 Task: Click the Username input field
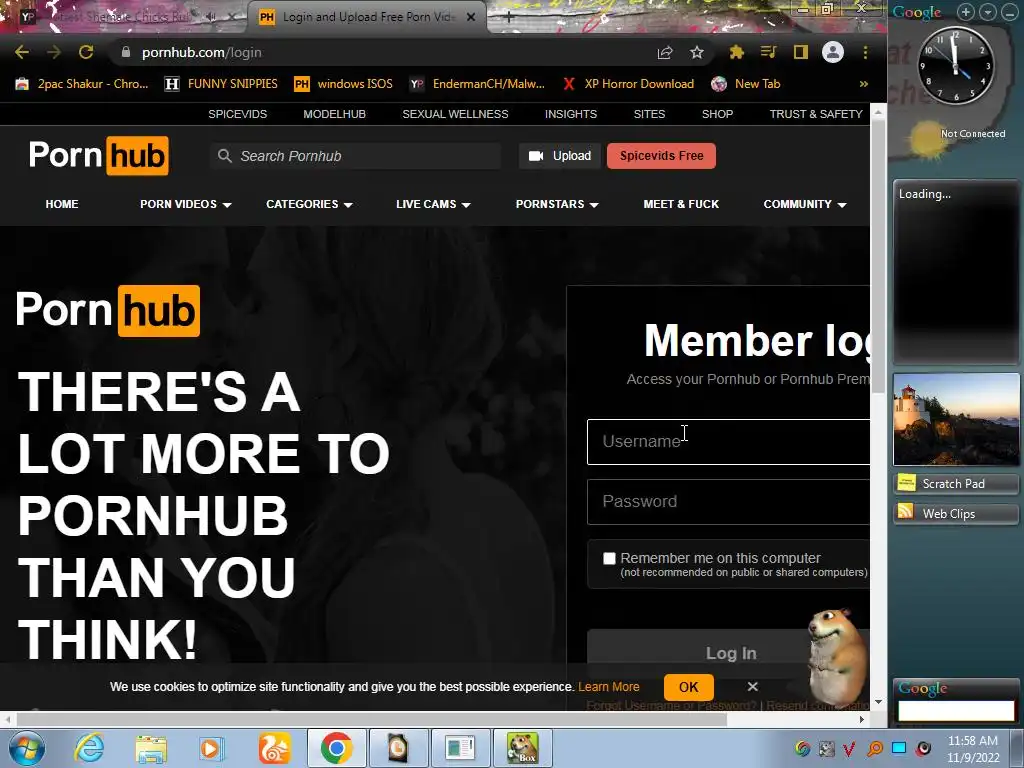pos(728,442)
